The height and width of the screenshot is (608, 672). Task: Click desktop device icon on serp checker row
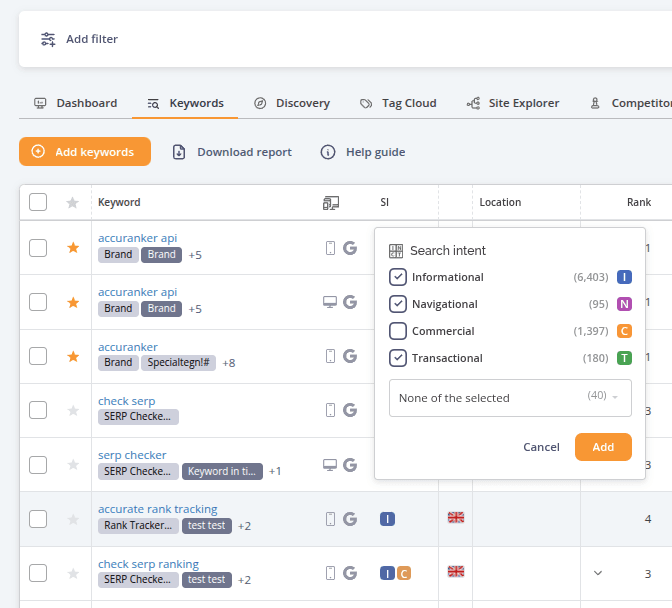point(330,465)
